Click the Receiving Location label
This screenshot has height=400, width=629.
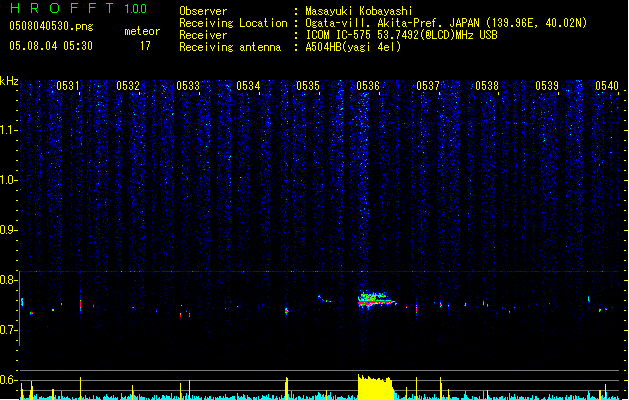click(x=233, y=23)
